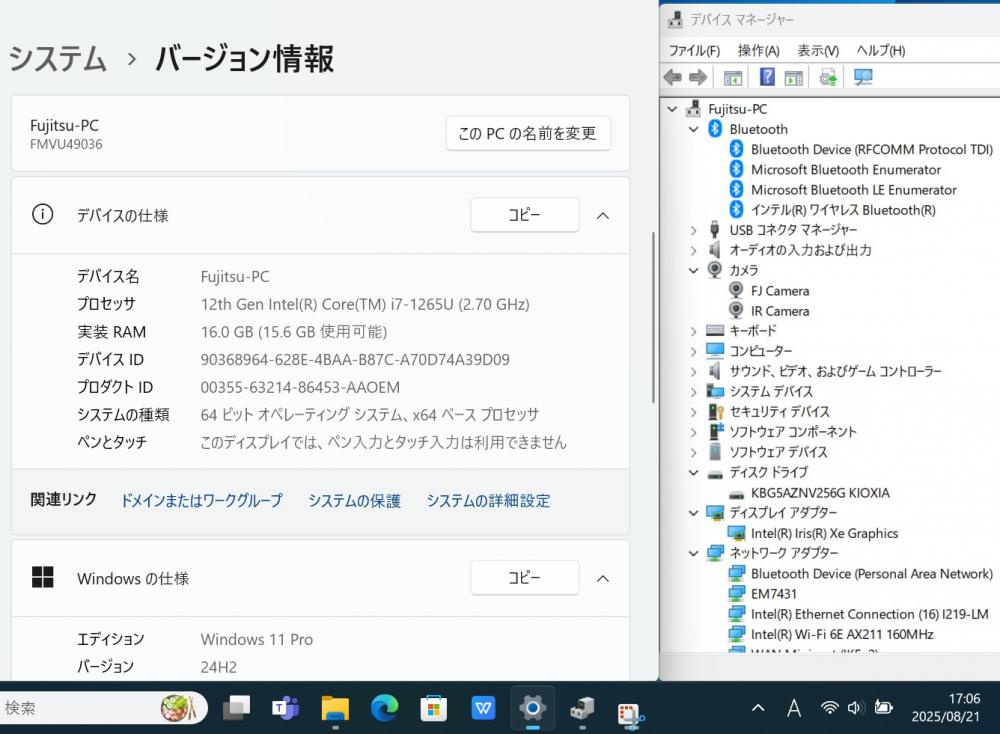Collapse the カメラ category
Viewport: 1000px width, 734px height.
pos(694,270)
